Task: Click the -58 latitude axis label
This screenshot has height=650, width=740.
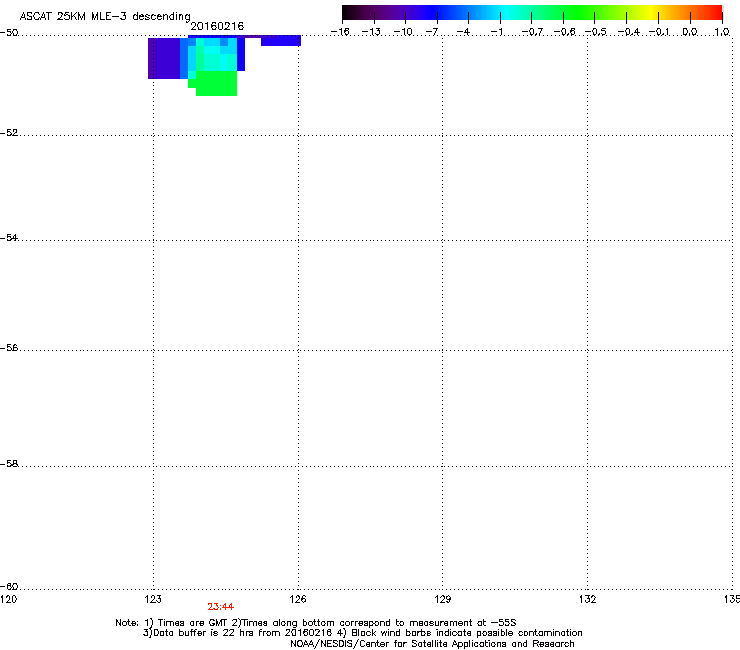Action: point(9,464)
